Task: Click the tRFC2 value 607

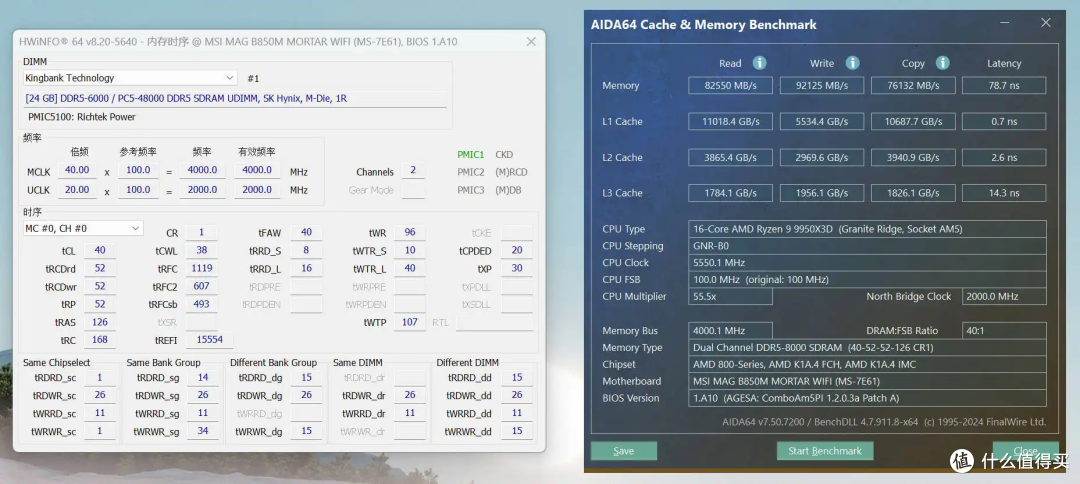Action: [202, 286]
